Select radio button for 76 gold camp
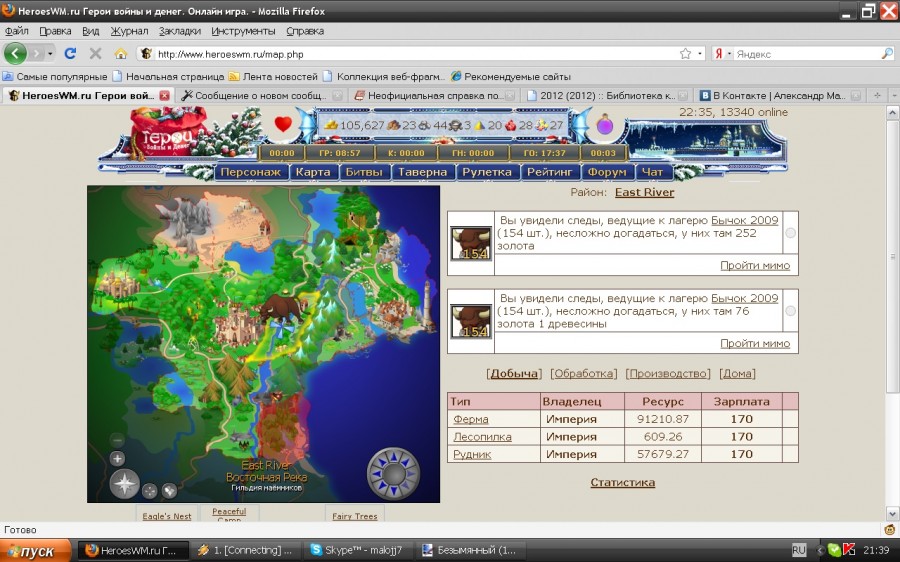This screenshot has height=562, width=900. tap(790, 311)
